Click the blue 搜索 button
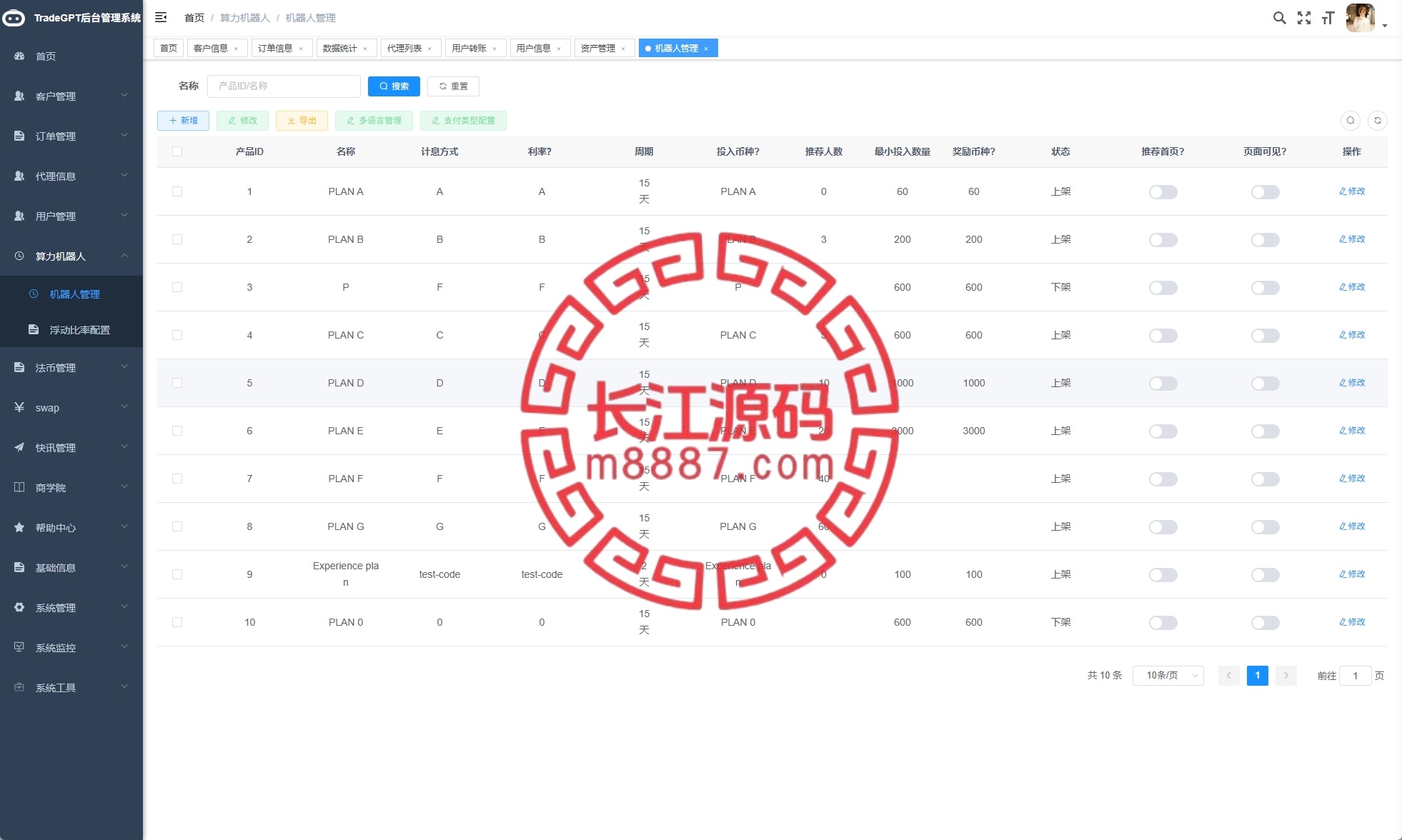Viewport: 1402px width, 840px height. tap(394, 86)
